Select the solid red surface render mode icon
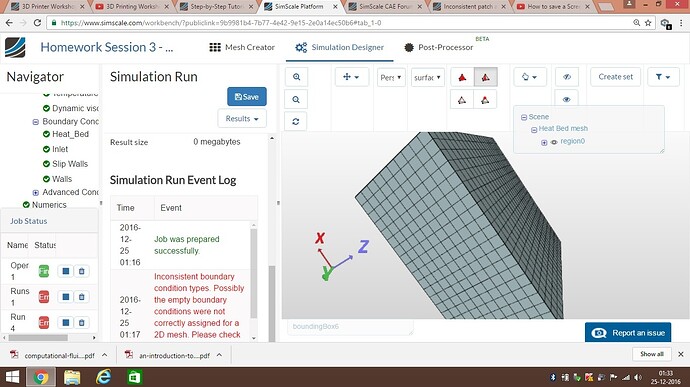 462,77
